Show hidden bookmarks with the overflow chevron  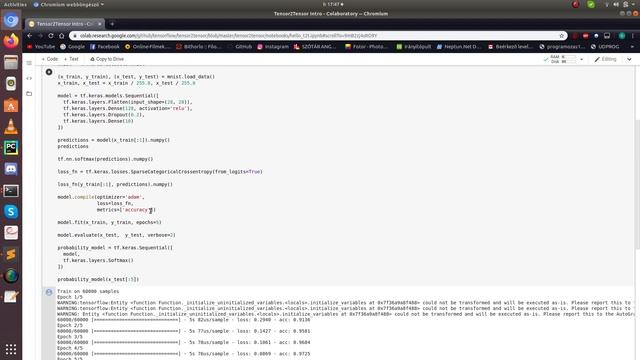632,47
